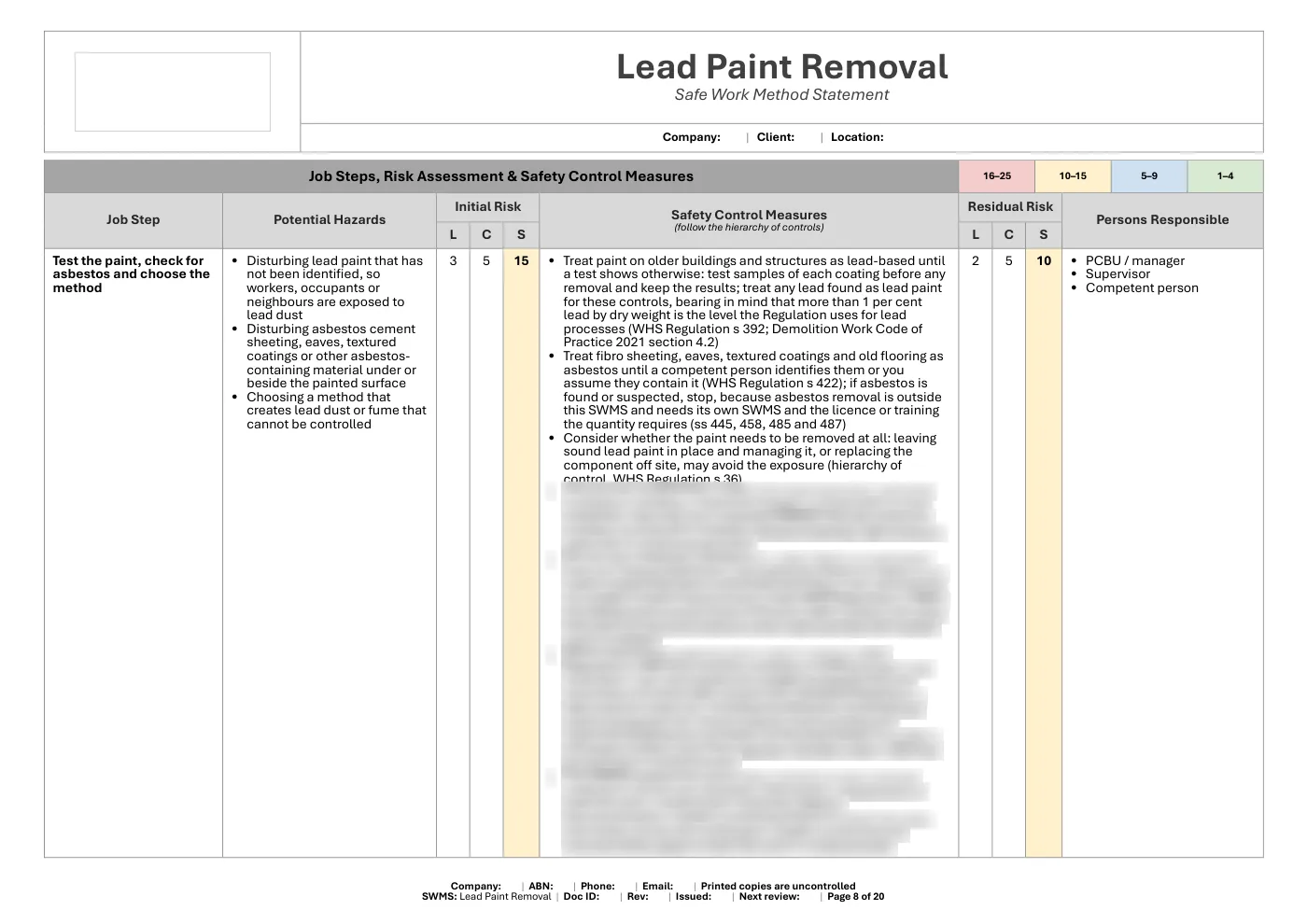This screenshot has width=1307, height=924.
Task: Click the residual likelihood value 2
Action: (976, 261)
